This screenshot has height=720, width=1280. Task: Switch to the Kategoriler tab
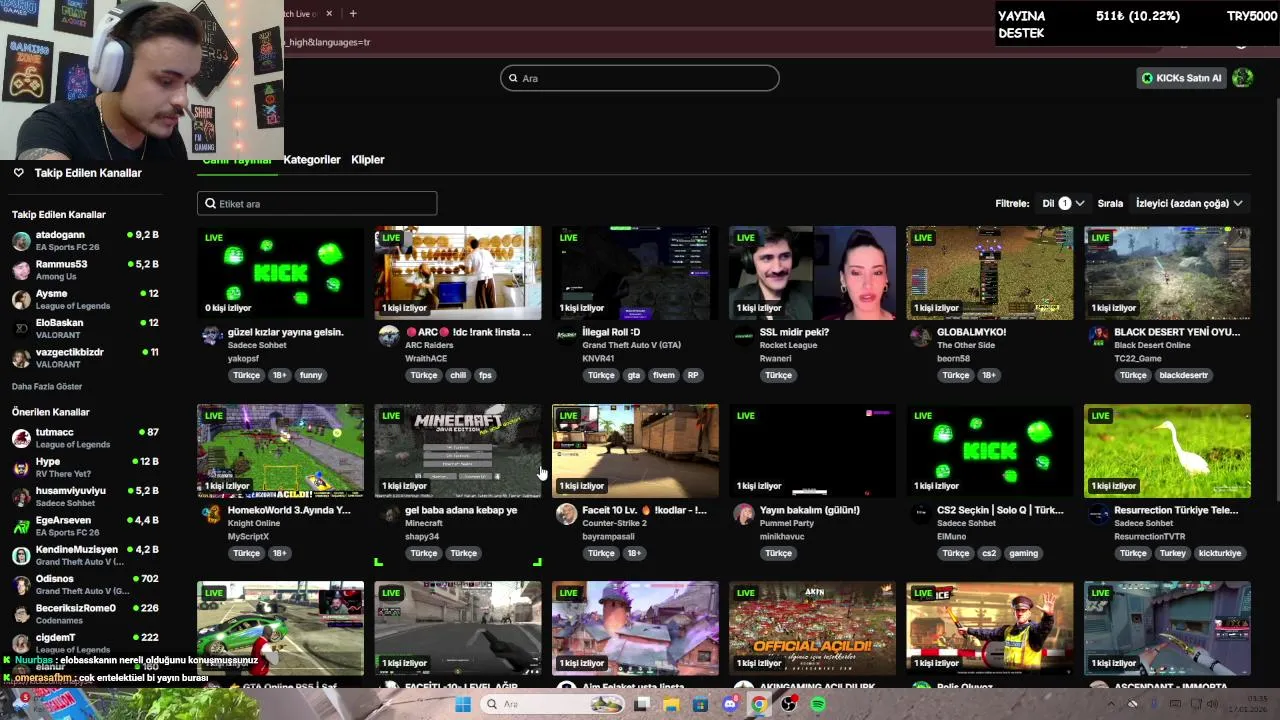[312, 159]
